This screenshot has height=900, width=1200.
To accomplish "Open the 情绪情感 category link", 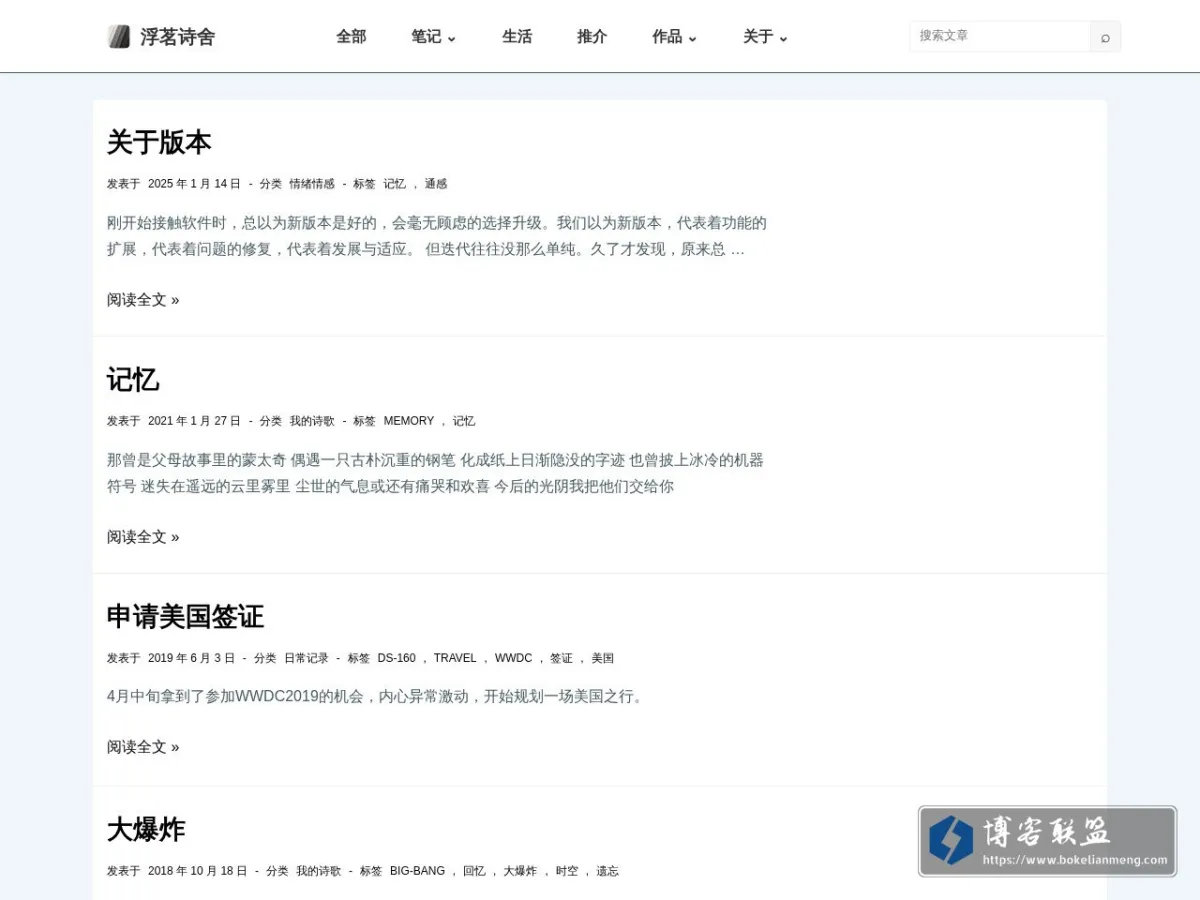I will pyautogui.click(x=312, y=184).
